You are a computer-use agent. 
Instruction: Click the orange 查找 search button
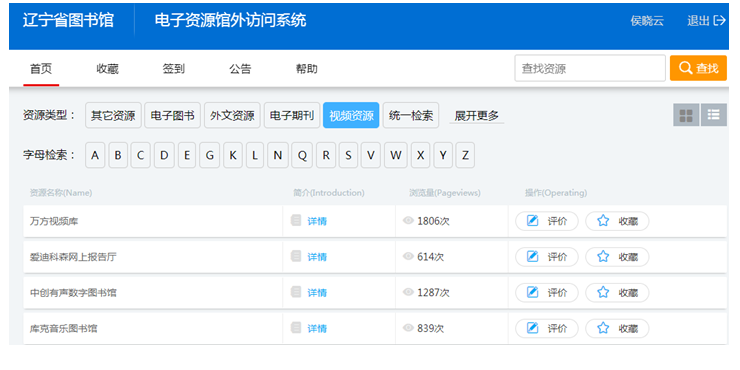point(698,68)
